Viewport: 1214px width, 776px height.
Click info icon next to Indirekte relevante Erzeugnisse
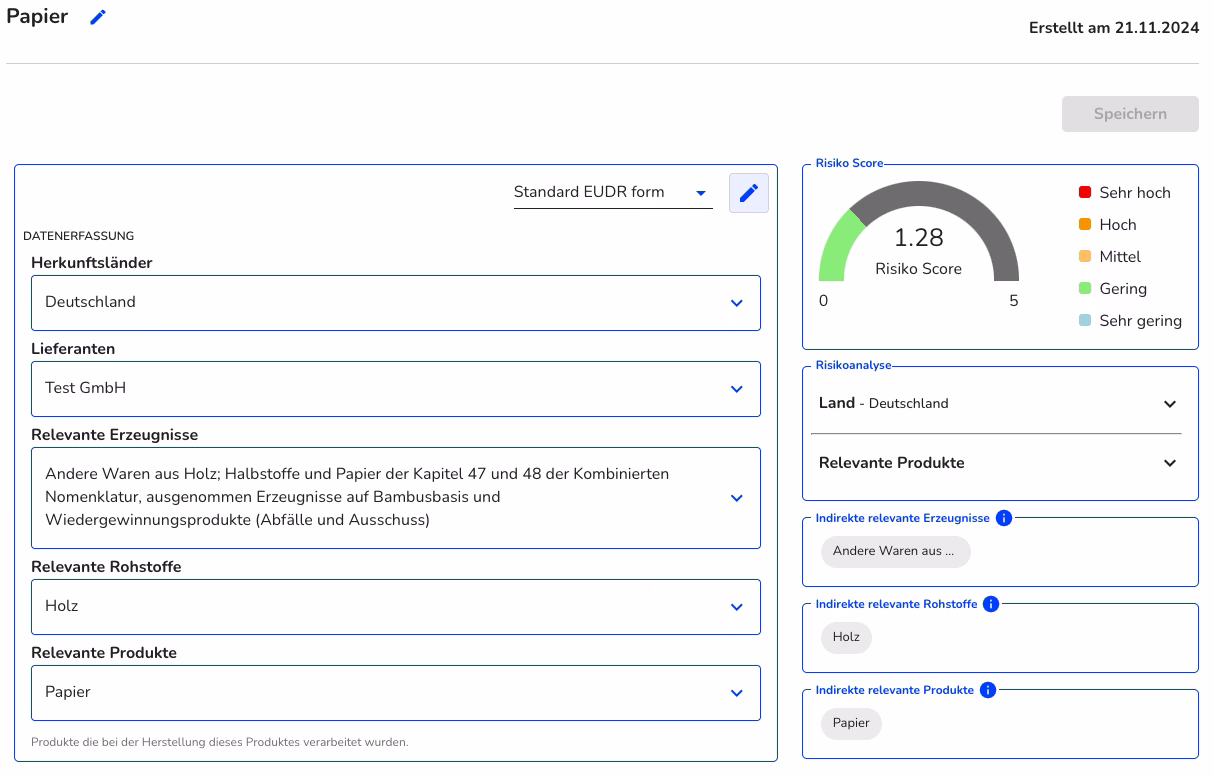click(1005, 518)
